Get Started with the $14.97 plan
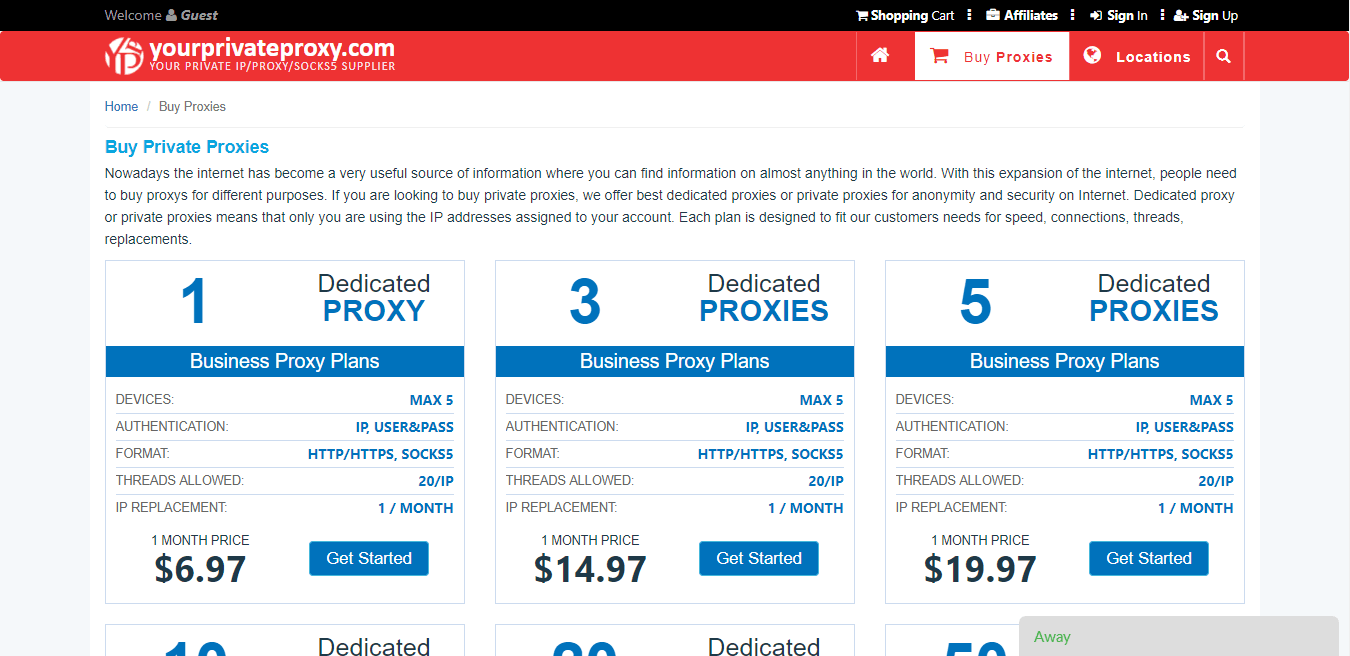Viewport: 1350px width, 656px height. coord(759,558)
